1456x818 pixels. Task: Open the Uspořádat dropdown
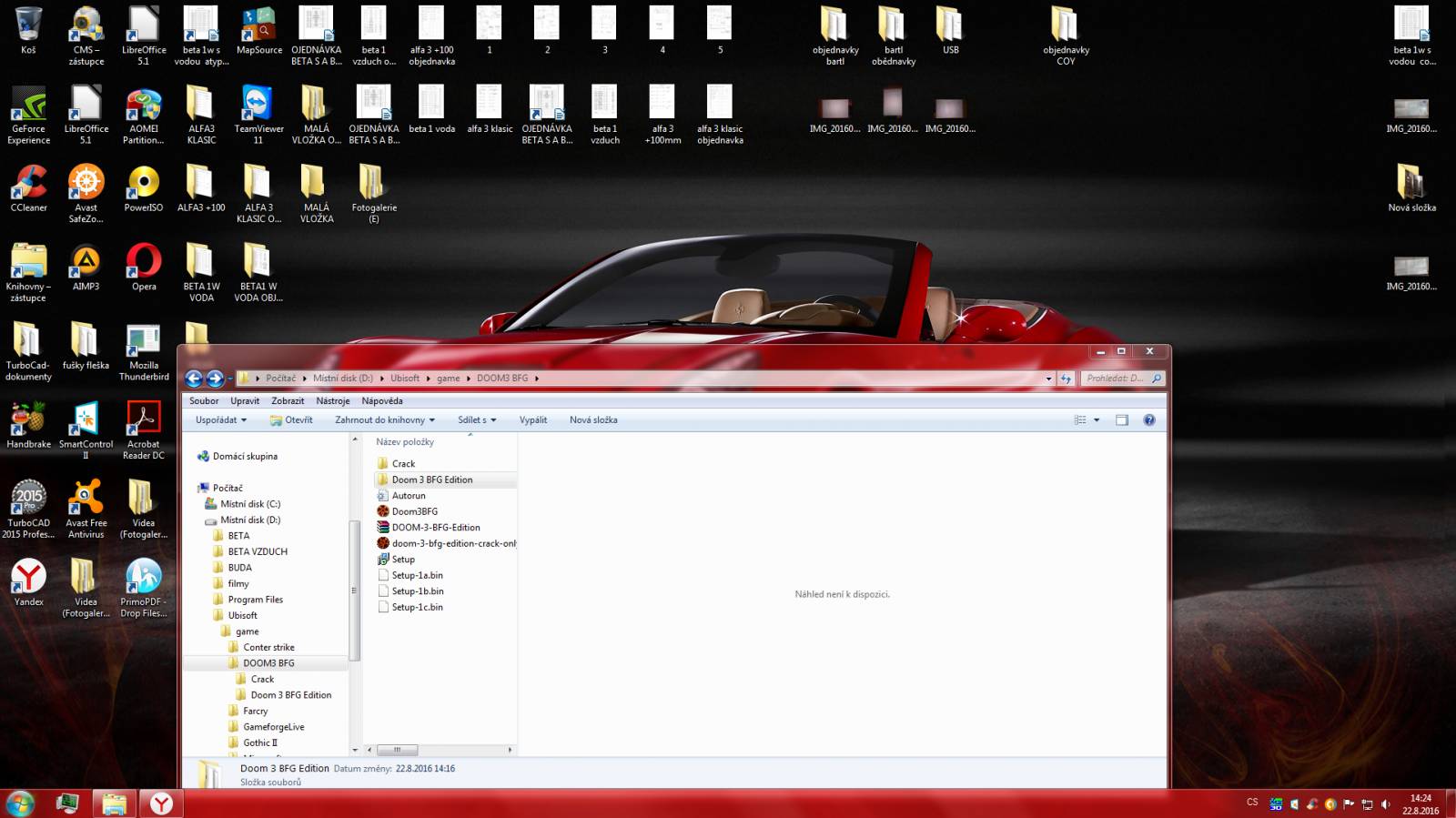click(221, 420)
